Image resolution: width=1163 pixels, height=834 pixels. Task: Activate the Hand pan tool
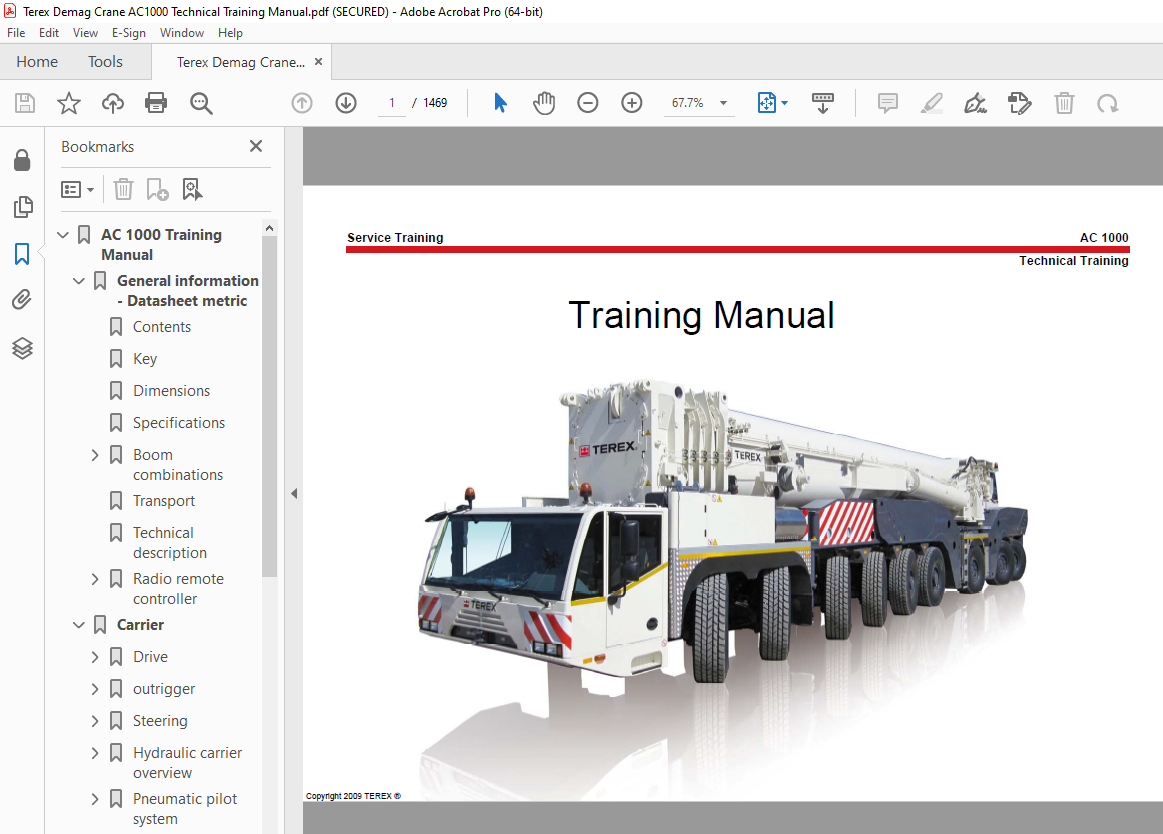[x=544, y=103]
